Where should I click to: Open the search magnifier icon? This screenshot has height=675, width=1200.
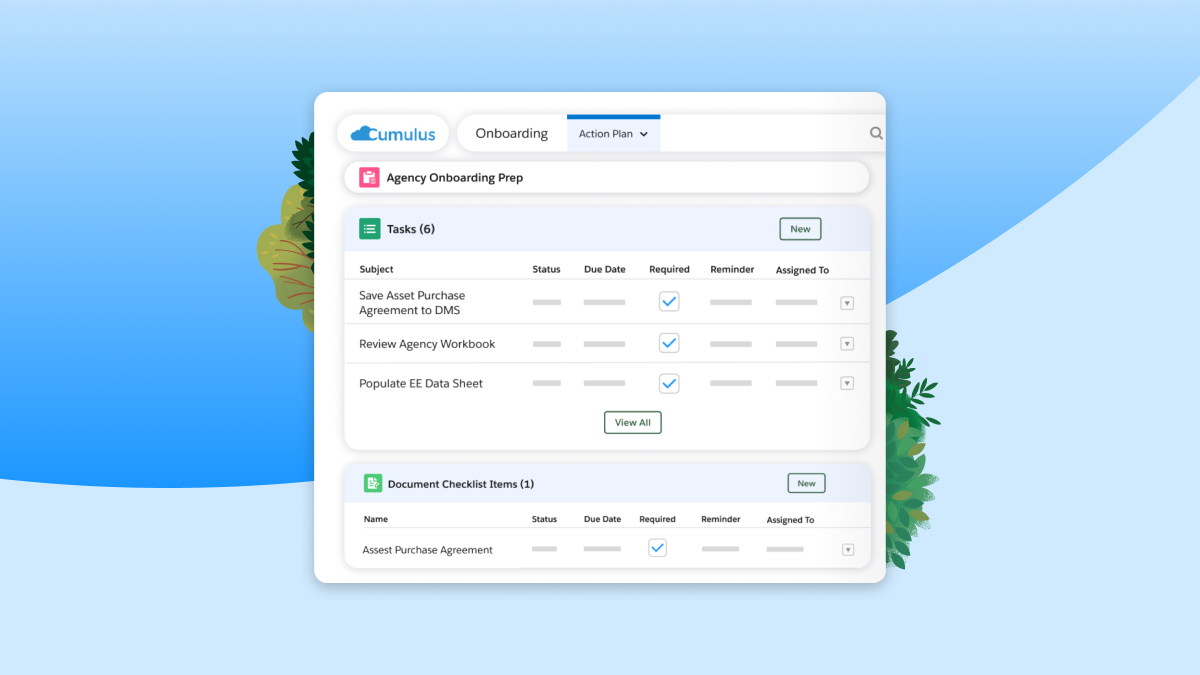876,132
